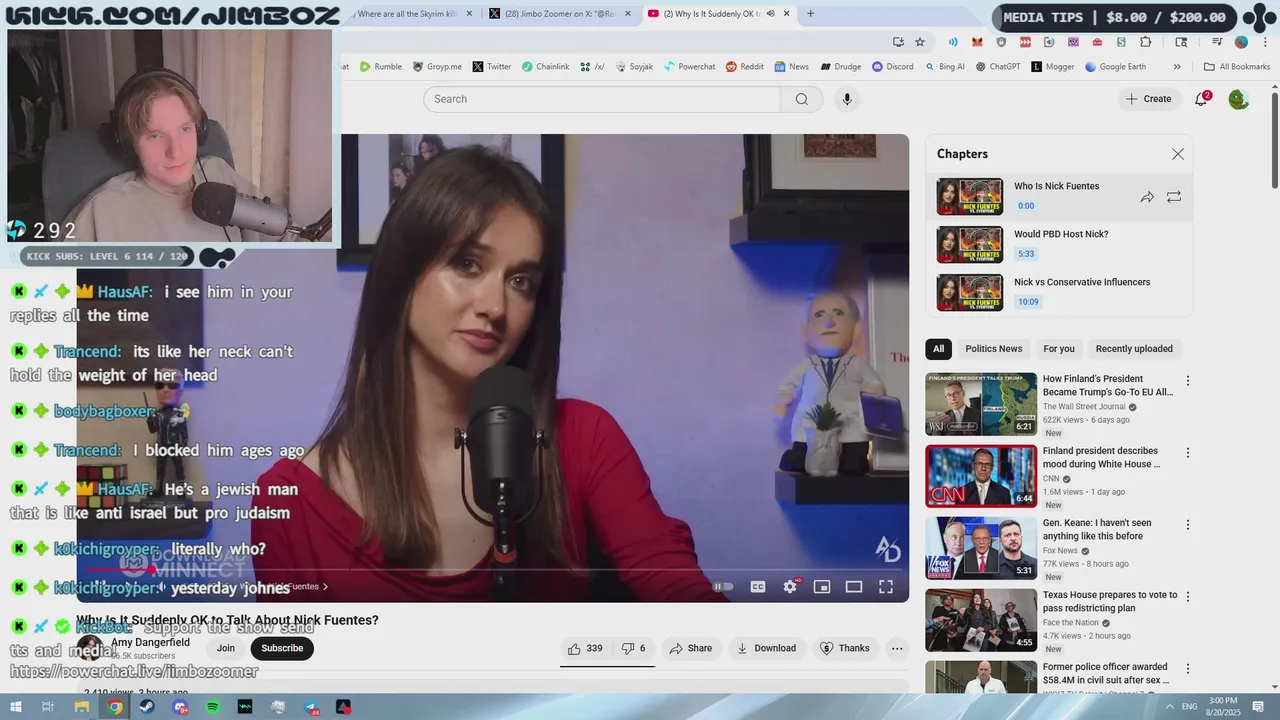The height and width of the screenshot is (720, 1280).
Task: Click the Thanks button
Action: 845,648
